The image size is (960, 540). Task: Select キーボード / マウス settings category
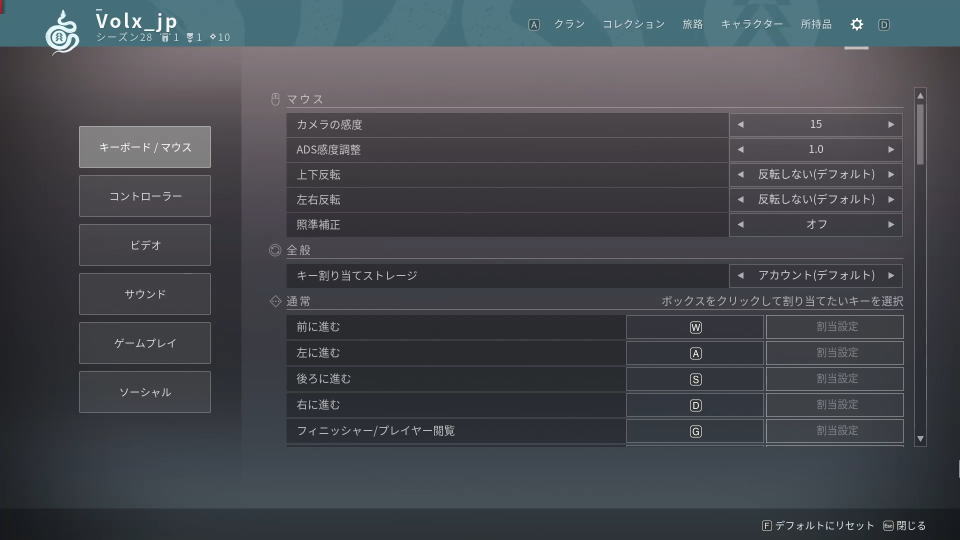[x=145, y=147]
